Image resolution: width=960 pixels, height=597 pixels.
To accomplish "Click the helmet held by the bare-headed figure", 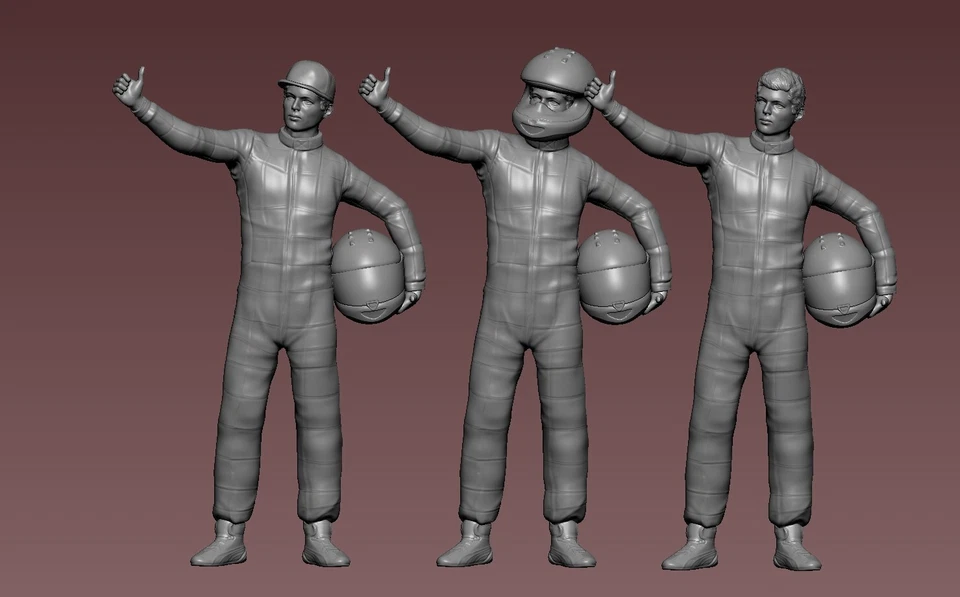I will pos(839,280).
